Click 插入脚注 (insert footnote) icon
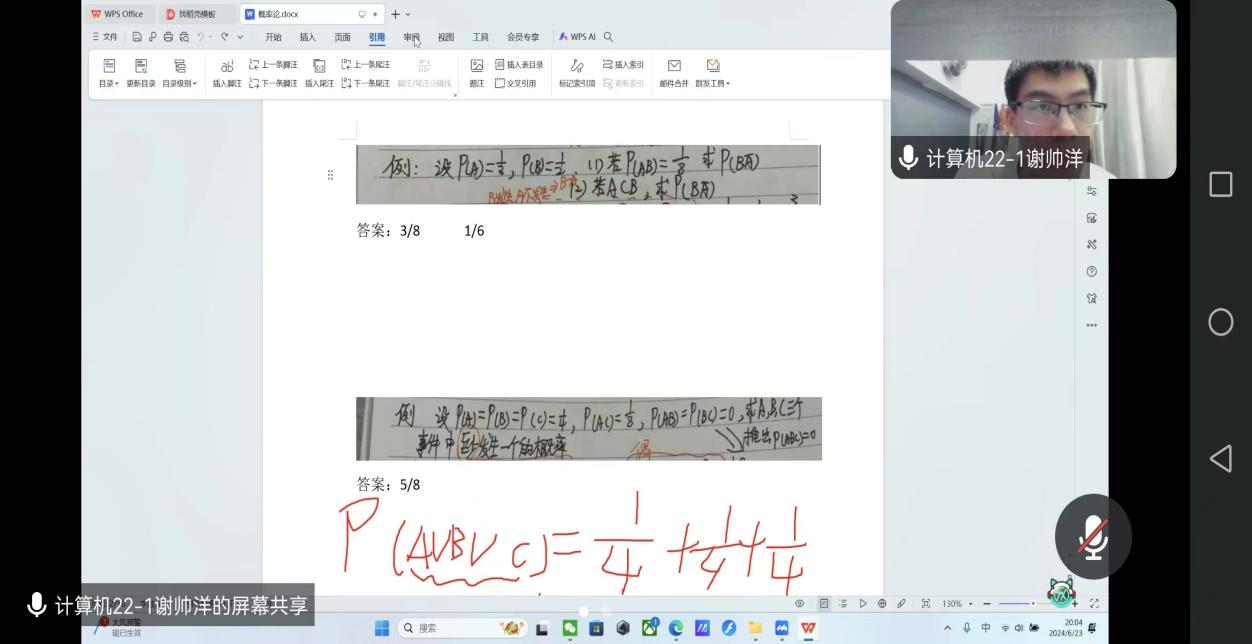This screenshot has width=1252, height=644. pyautogui.click(x=227, y=66)
